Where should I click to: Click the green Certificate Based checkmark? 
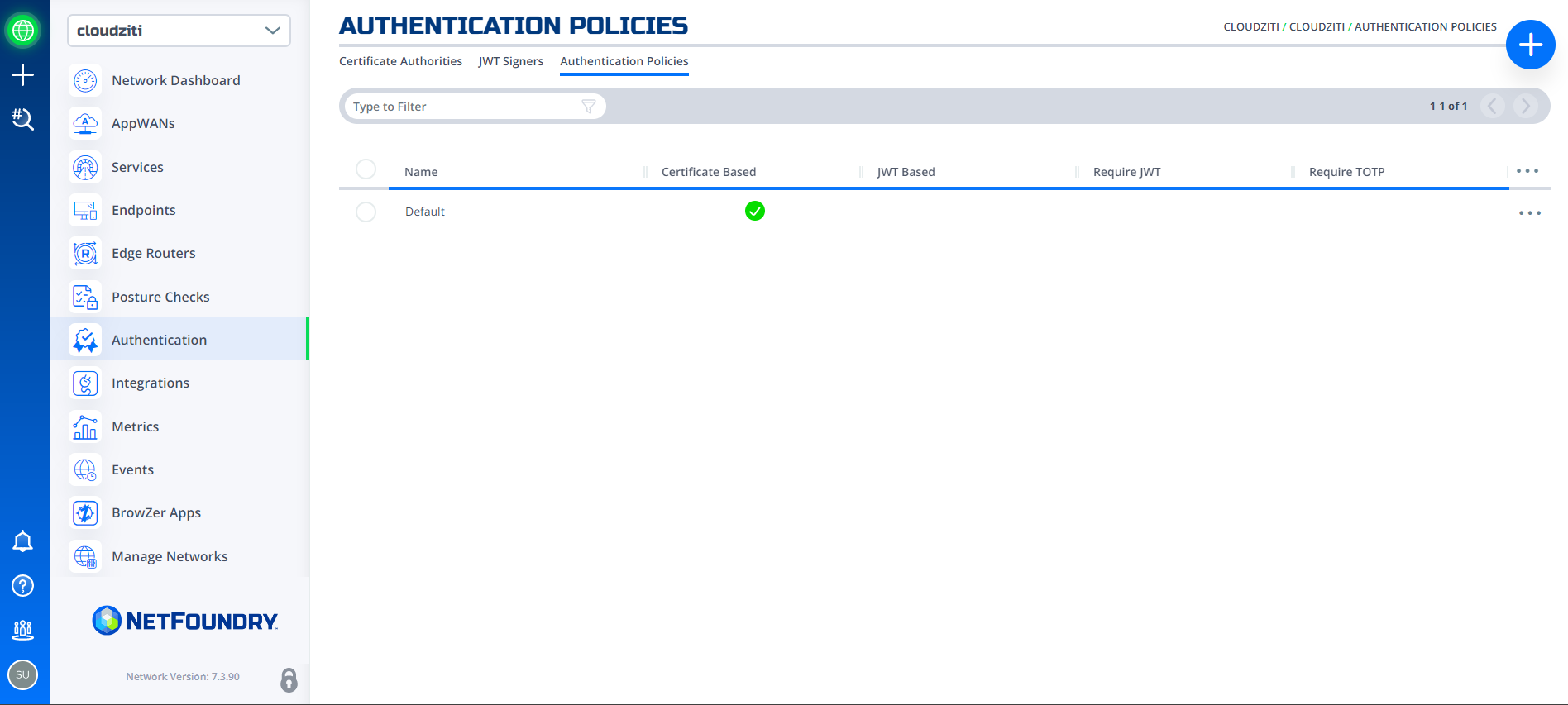click(x=755, y=212)
